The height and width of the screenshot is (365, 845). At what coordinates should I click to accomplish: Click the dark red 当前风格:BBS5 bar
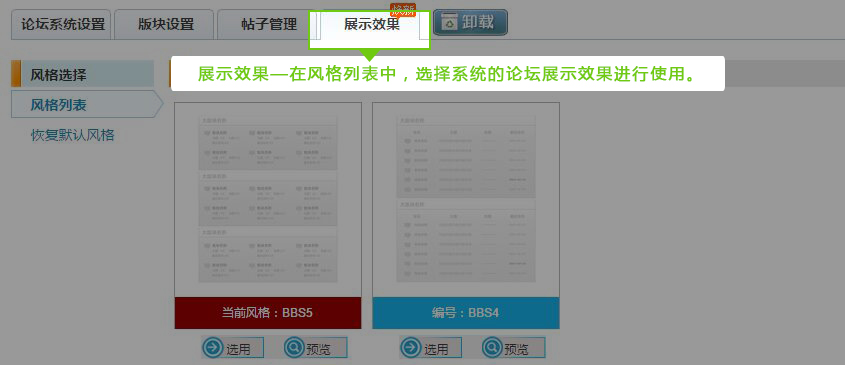pyautogui.click(x=268, y=313)
